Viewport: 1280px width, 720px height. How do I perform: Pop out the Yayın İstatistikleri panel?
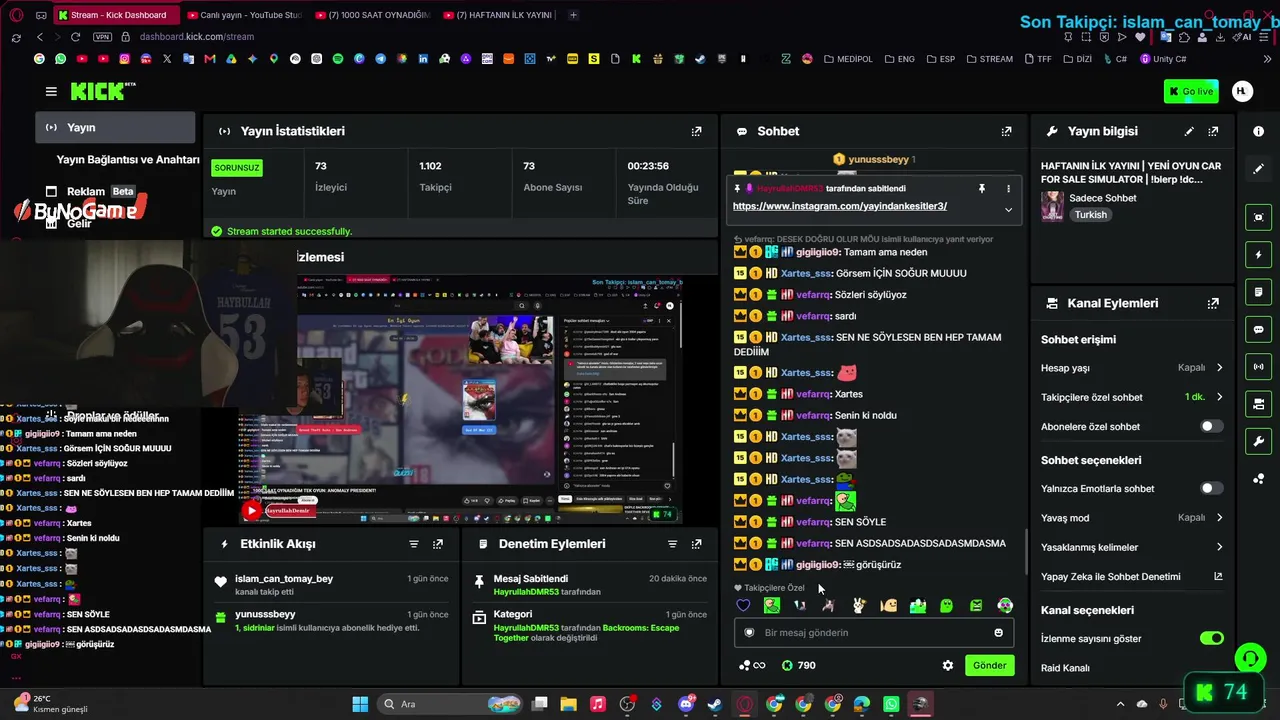pos(697,131)
